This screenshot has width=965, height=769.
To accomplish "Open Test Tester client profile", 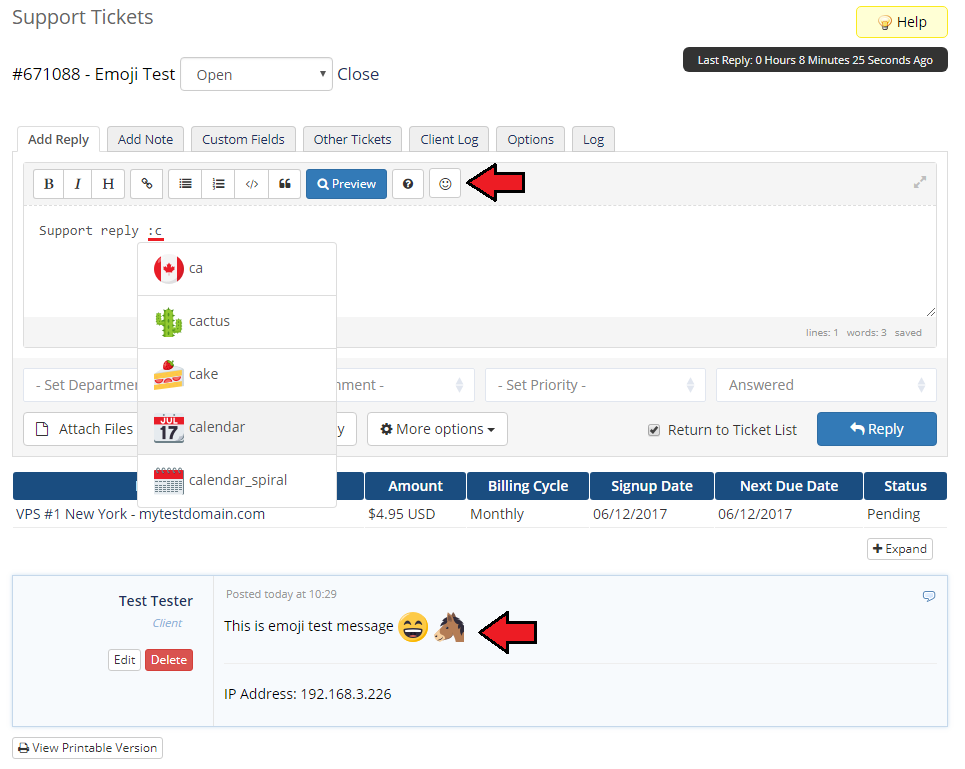I will point(156,601).
